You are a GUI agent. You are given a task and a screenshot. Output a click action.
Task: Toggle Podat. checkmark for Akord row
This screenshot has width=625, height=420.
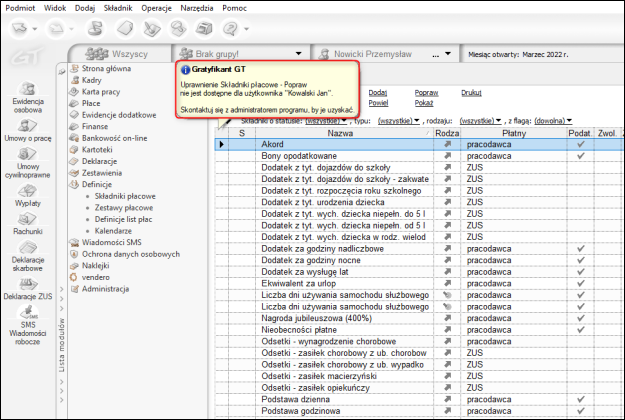(579, 145)
